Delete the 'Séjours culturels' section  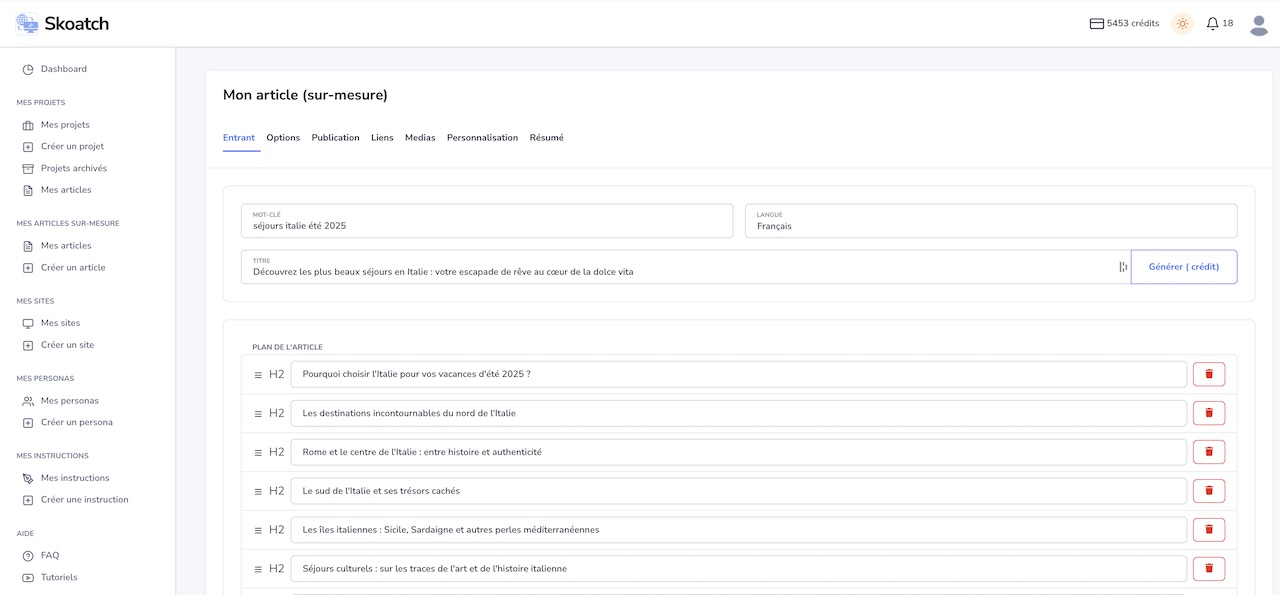coord(1209,569)
